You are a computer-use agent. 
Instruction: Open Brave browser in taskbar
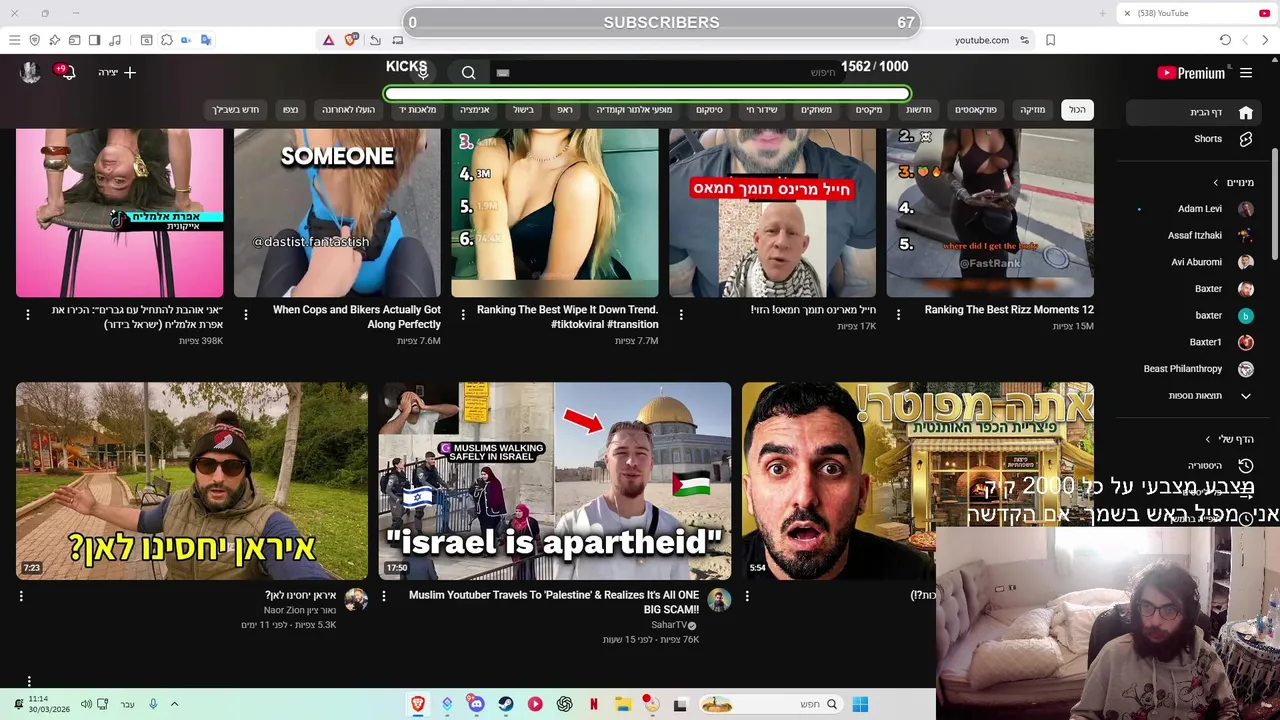click(x=418, y=704)
